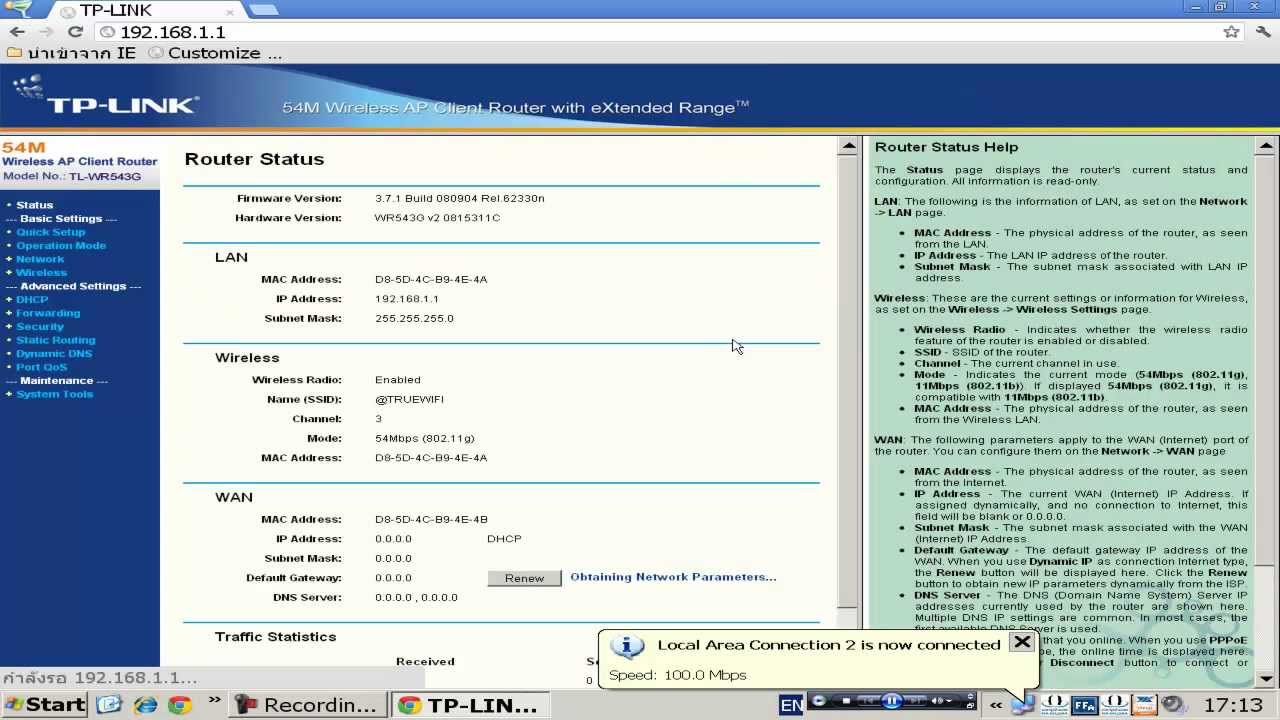Pause playback in the taskbar media toolbar
Screen dimensions: 1280x720
tap(892, 700)
